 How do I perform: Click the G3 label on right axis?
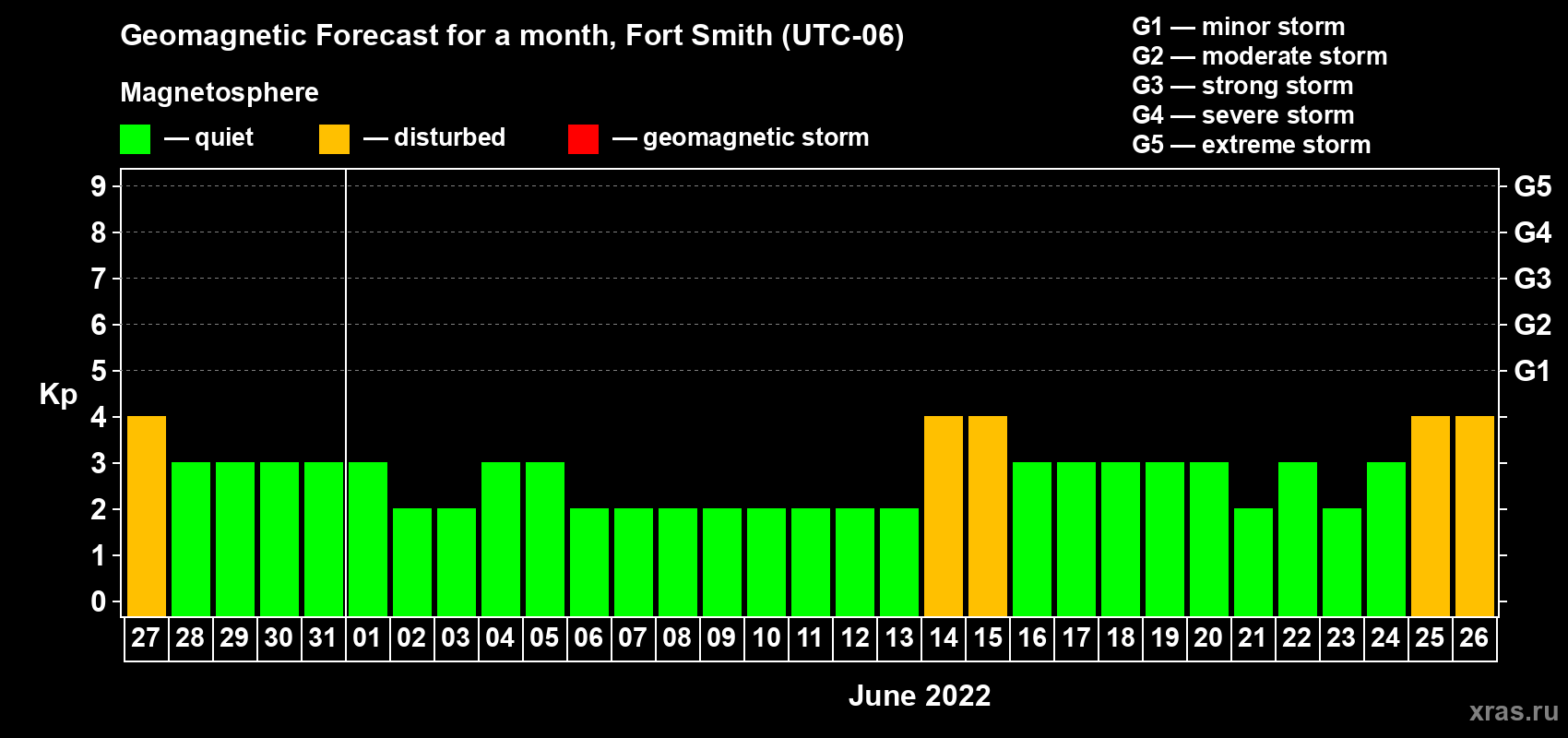click(x=1533, y=279)
